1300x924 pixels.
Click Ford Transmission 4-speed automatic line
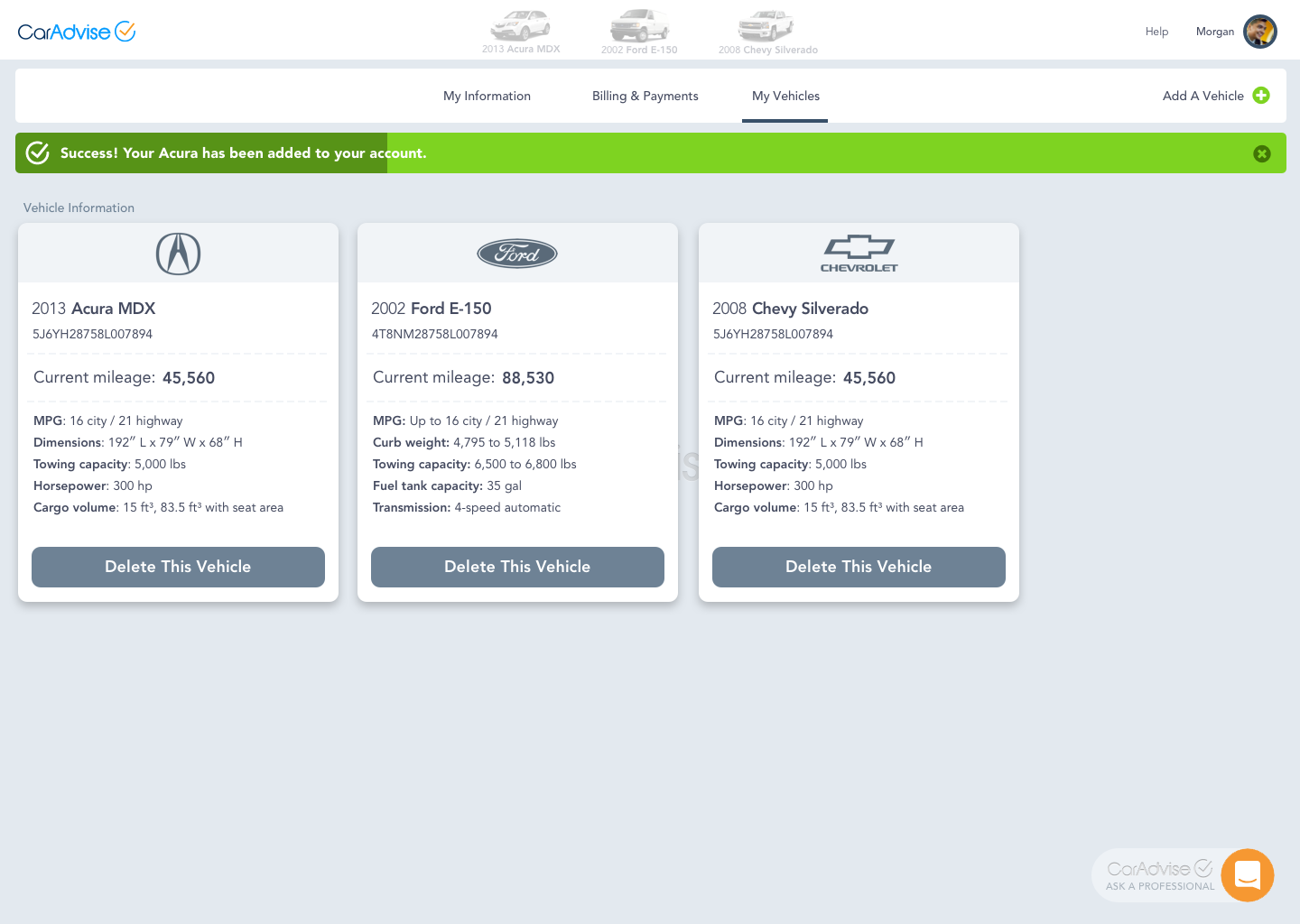tap(467, 507)
